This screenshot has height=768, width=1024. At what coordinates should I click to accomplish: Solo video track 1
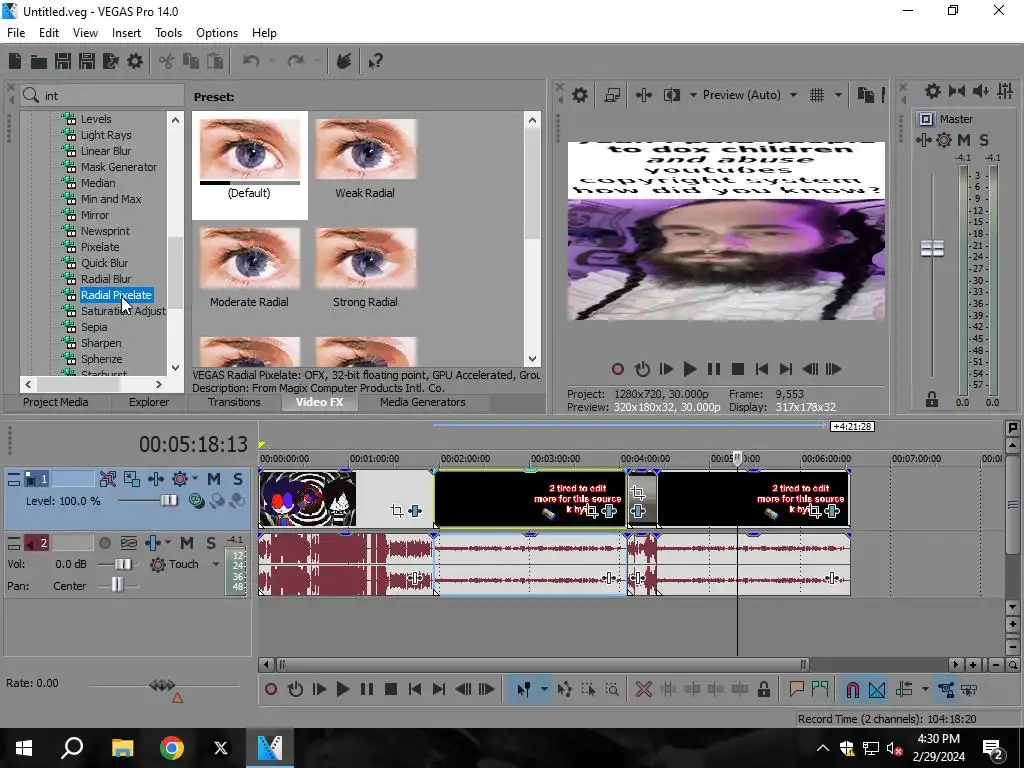[x=238, y=479]
